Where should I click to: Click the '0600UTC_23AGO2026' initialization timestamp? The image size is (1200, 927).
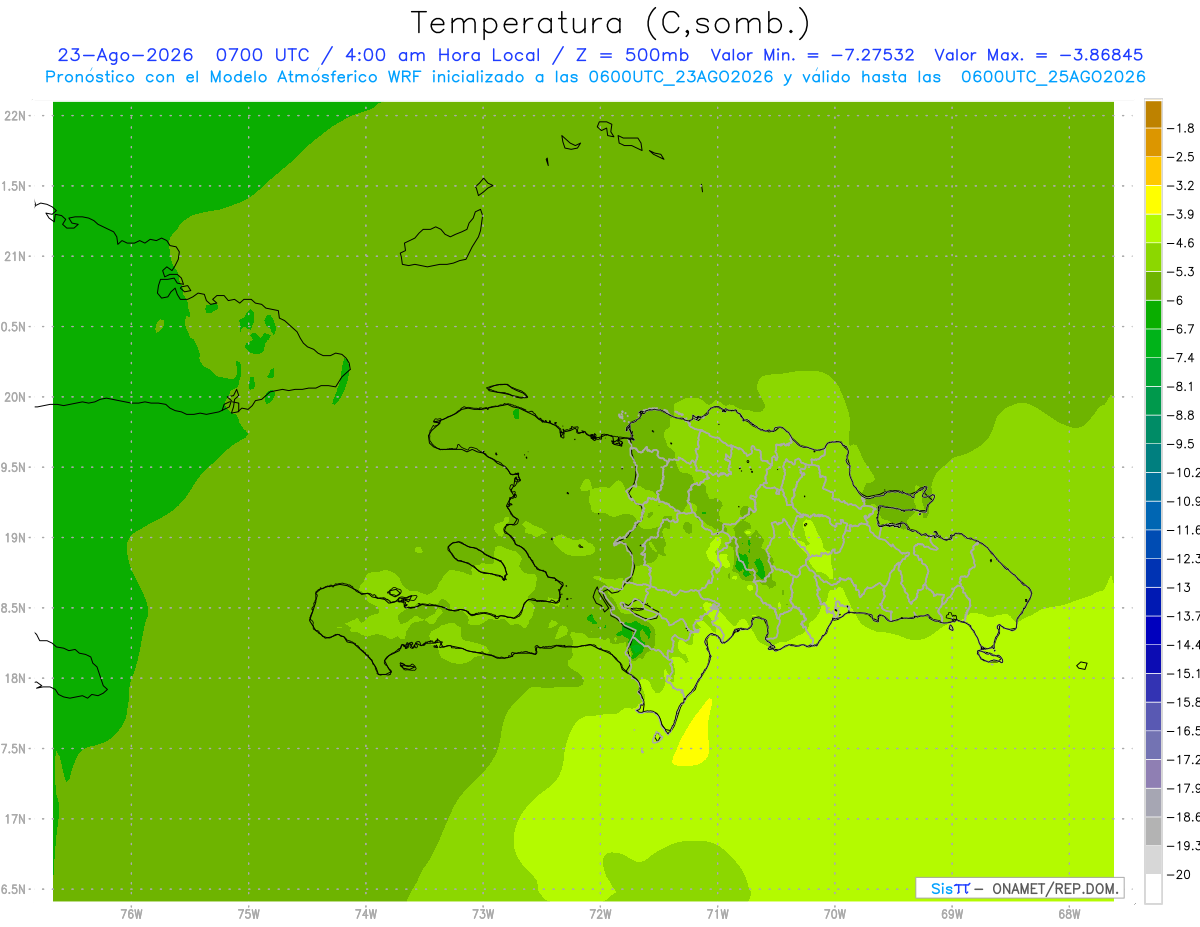(x=681, y=77)
